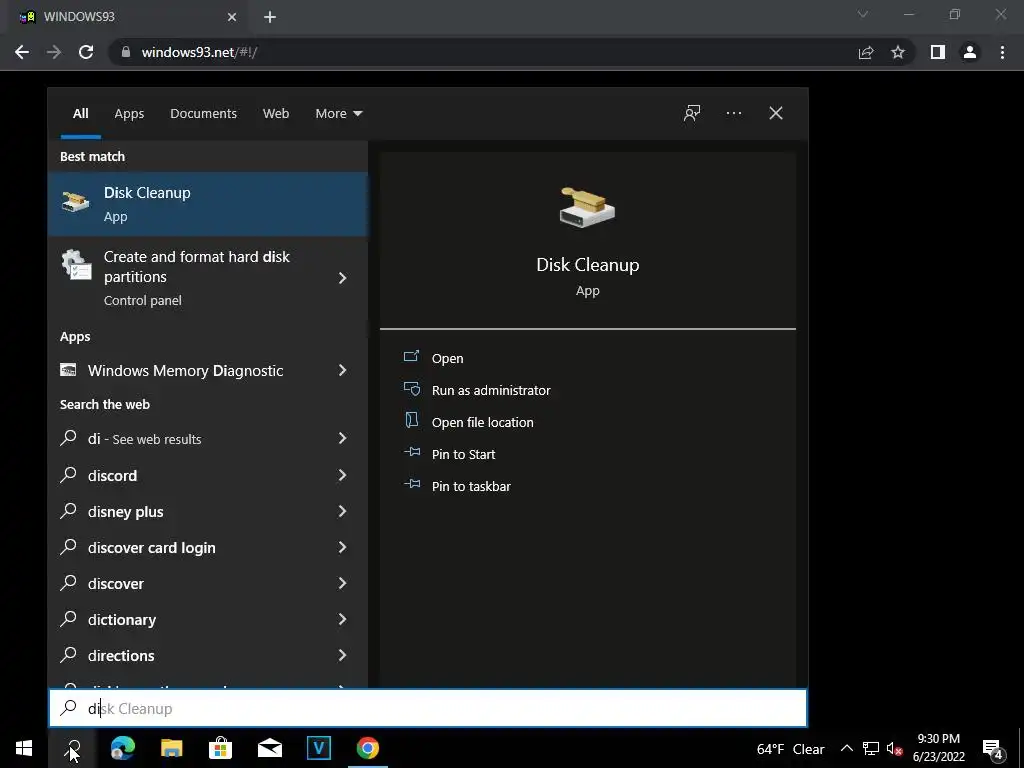Click the search feedback person icon

click(x=692, y=114)
